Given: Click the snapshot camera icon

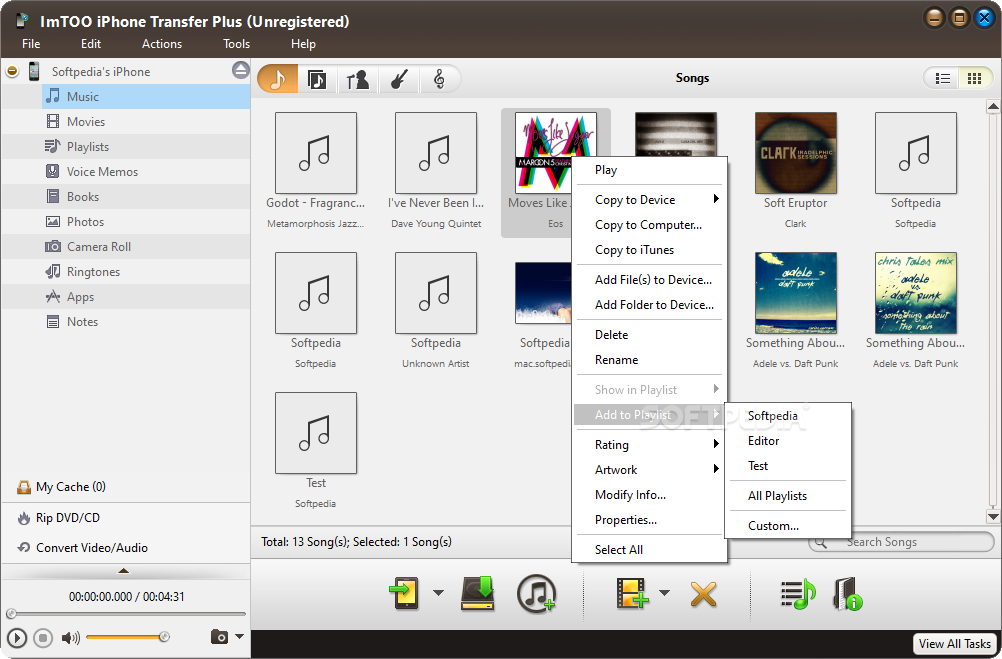Looking at the screenshot, I should click(x=219, y=637).
